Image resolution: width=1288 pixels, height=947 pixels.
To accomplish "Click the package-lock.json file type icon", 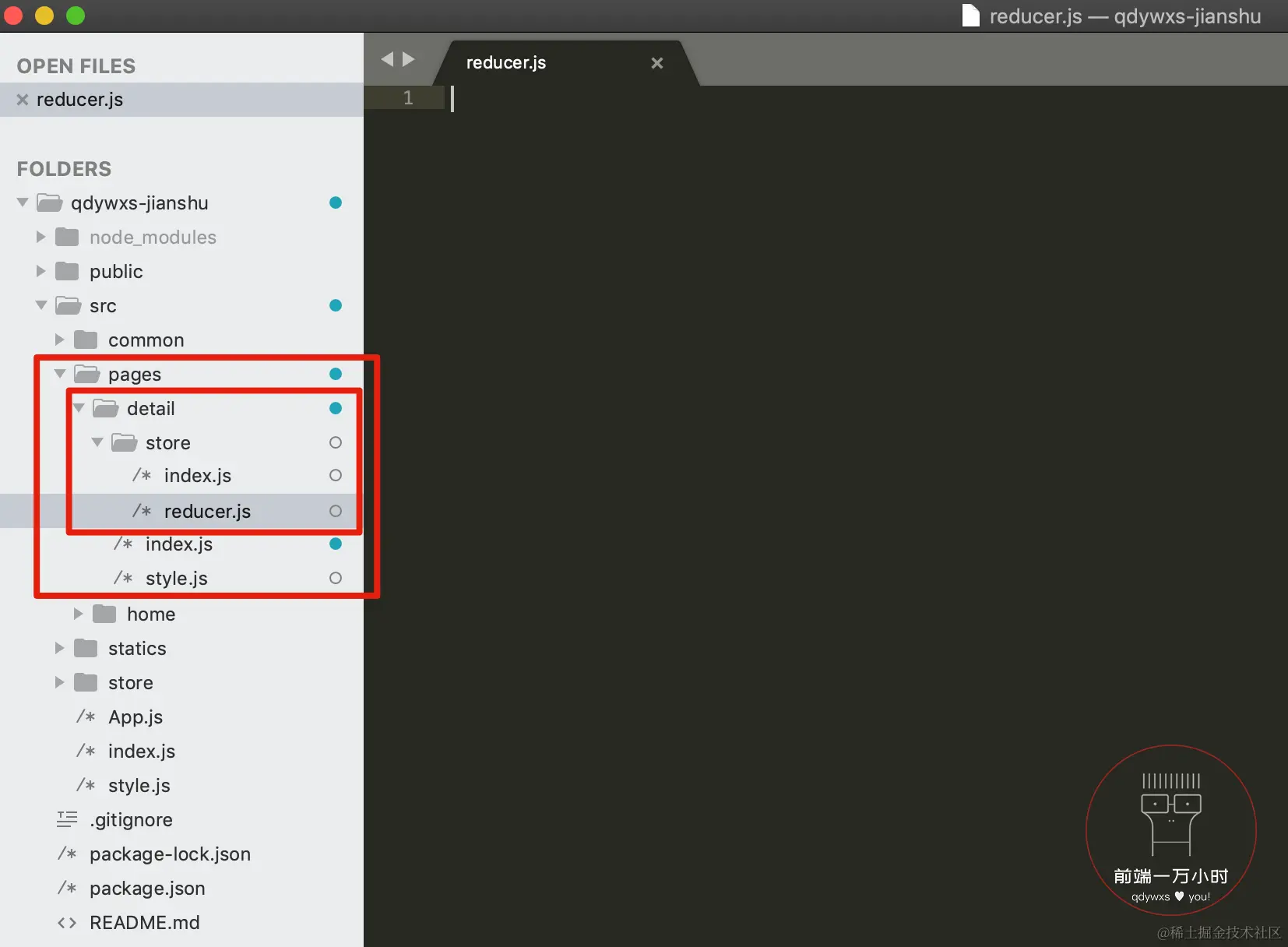I will [67, 854].
